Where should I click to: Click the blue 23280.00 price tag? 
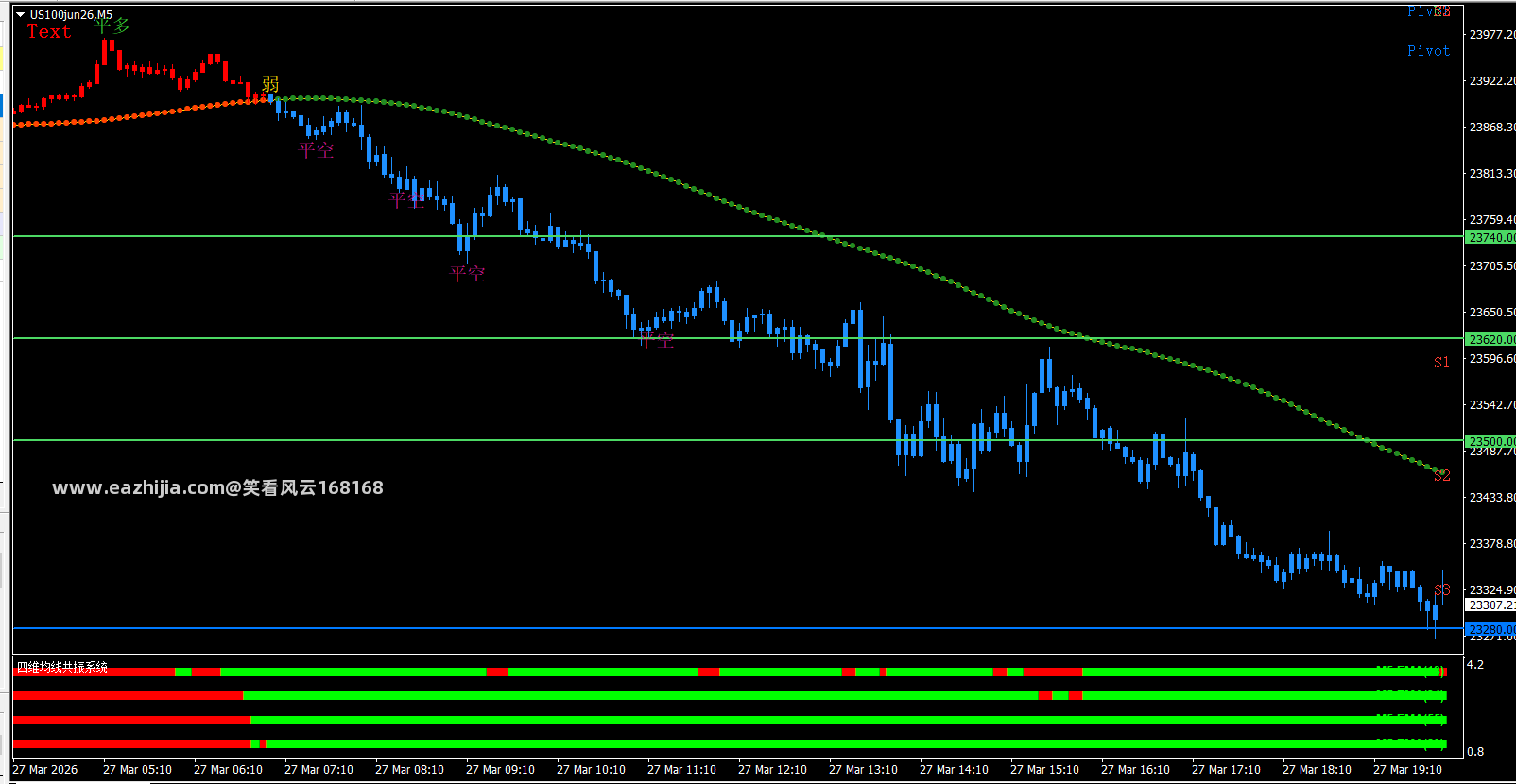(1490, 629)
